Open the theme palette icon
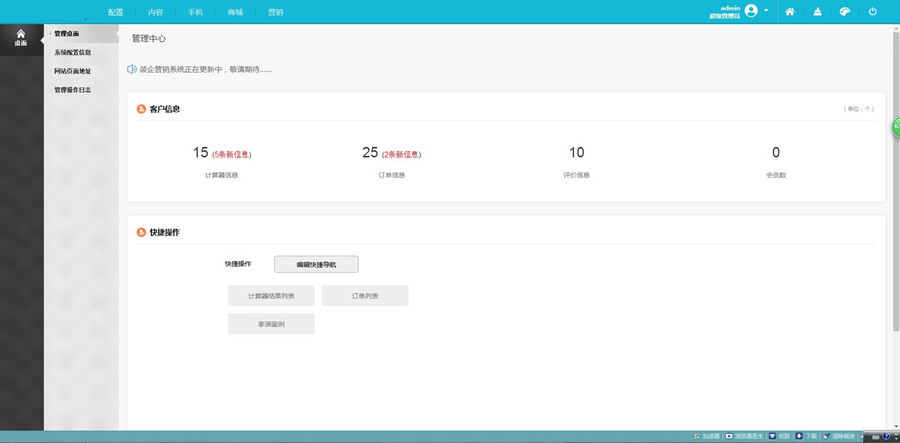900x443 pixels. tap(844, 11)
